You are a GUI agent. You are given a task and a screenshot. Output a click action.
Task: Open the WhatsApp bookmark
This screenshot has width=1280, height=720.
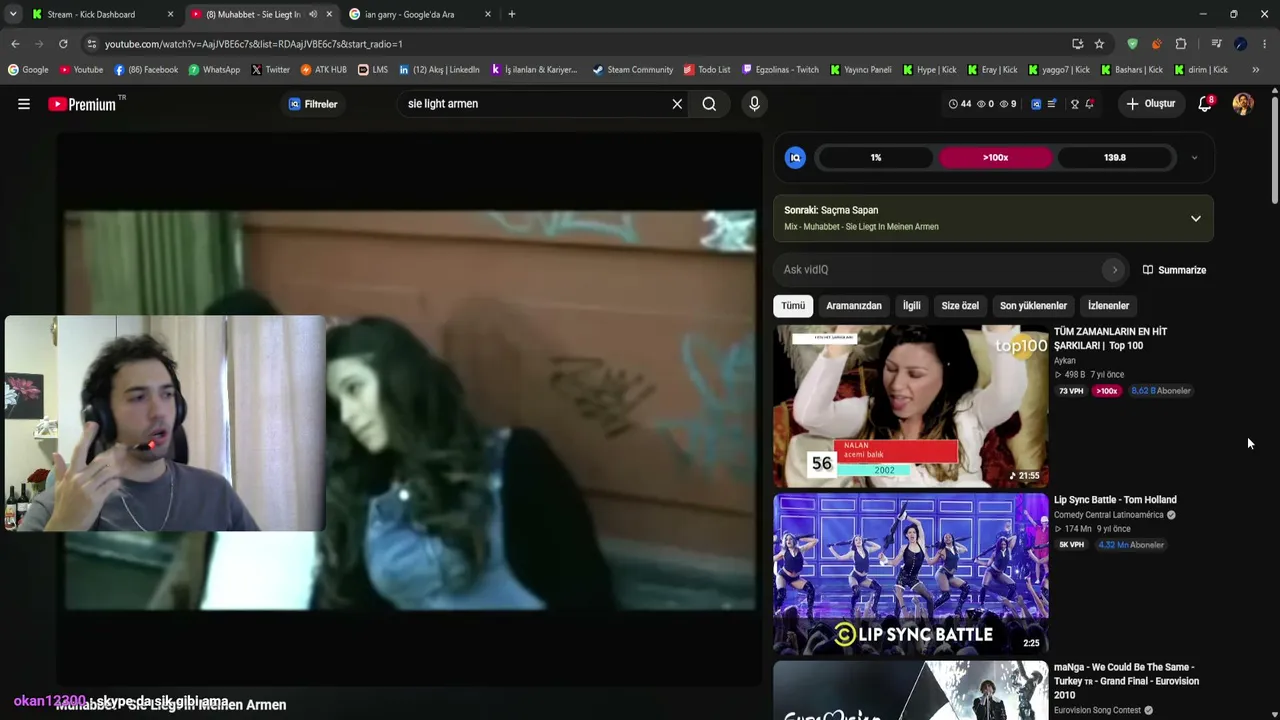214,70
